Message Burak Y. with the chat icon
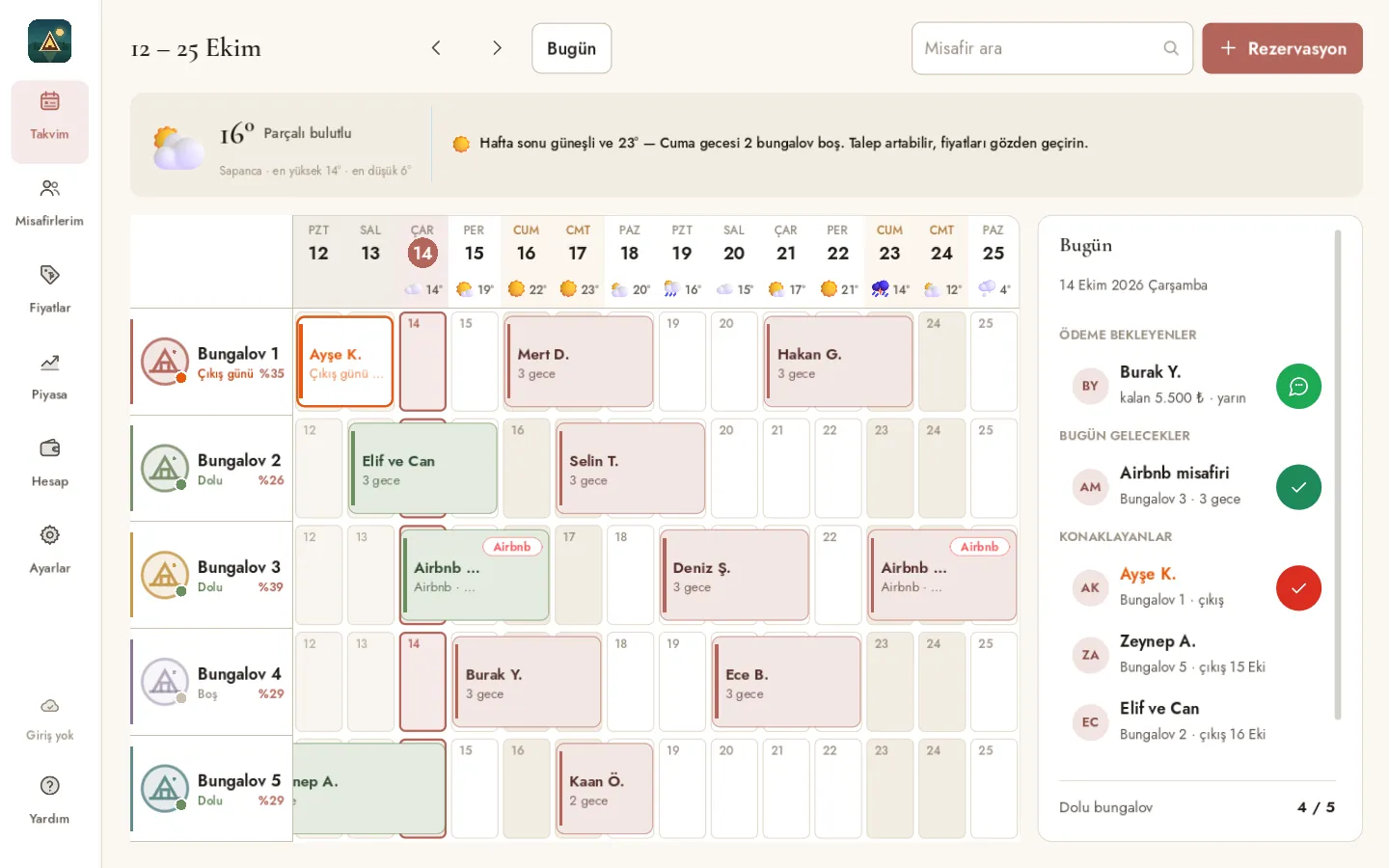The image size is (1389, 868). coord(1298,386)
